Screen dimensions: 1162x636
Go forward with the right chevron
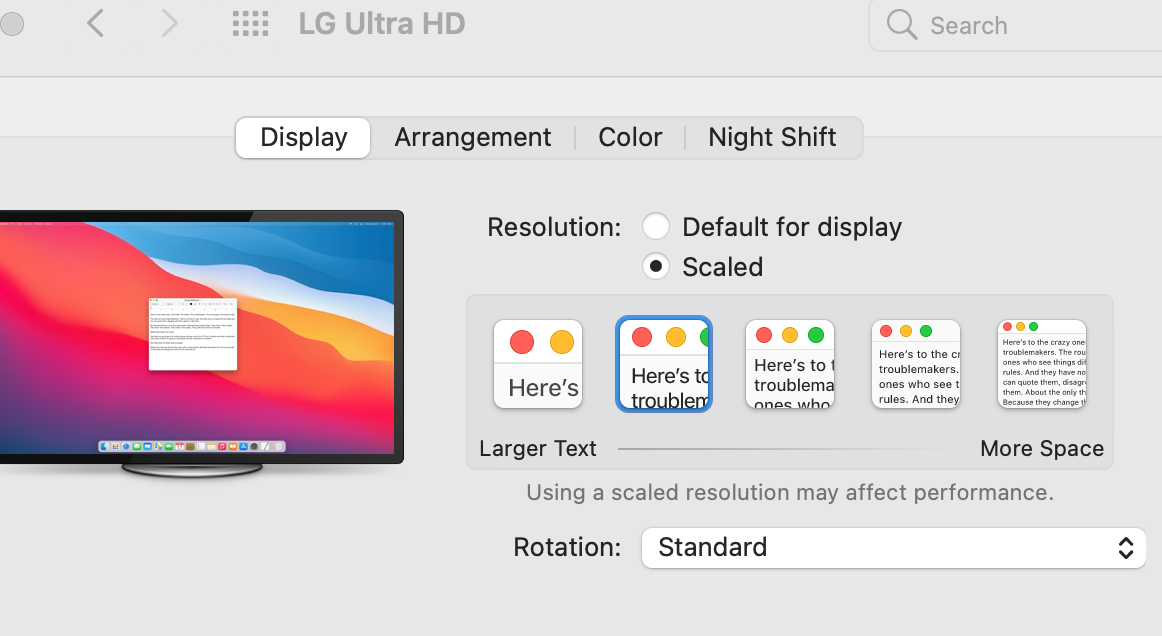[x=169, y=23]
